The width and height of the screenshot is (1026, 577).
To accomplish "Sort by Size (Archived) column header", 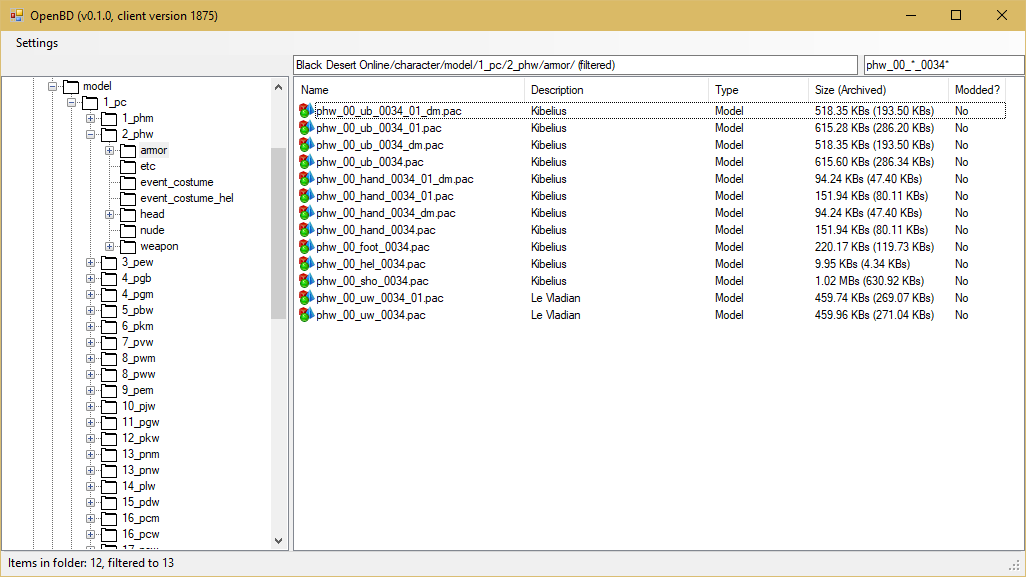I will [x=877, y=90].
